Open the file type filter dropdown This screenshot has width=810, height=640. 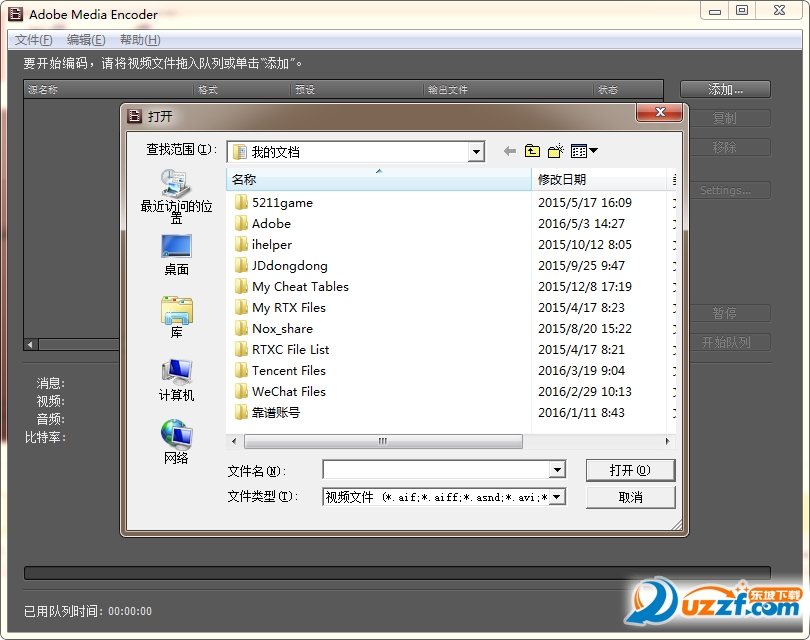click(557, 497)
